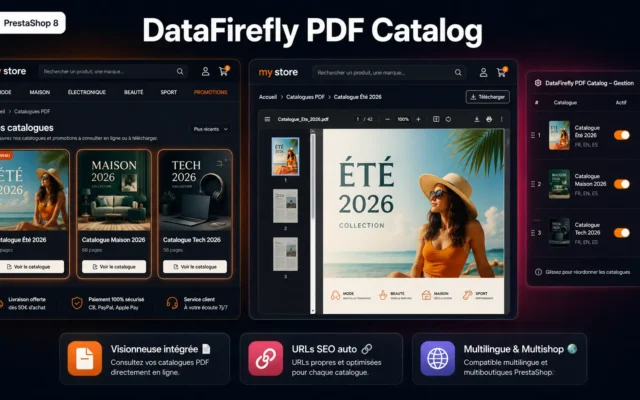Screen dimensions: 640x400
Task: Click the BEAUTÉ category icon on the PDF page
Action: (383, 295)
